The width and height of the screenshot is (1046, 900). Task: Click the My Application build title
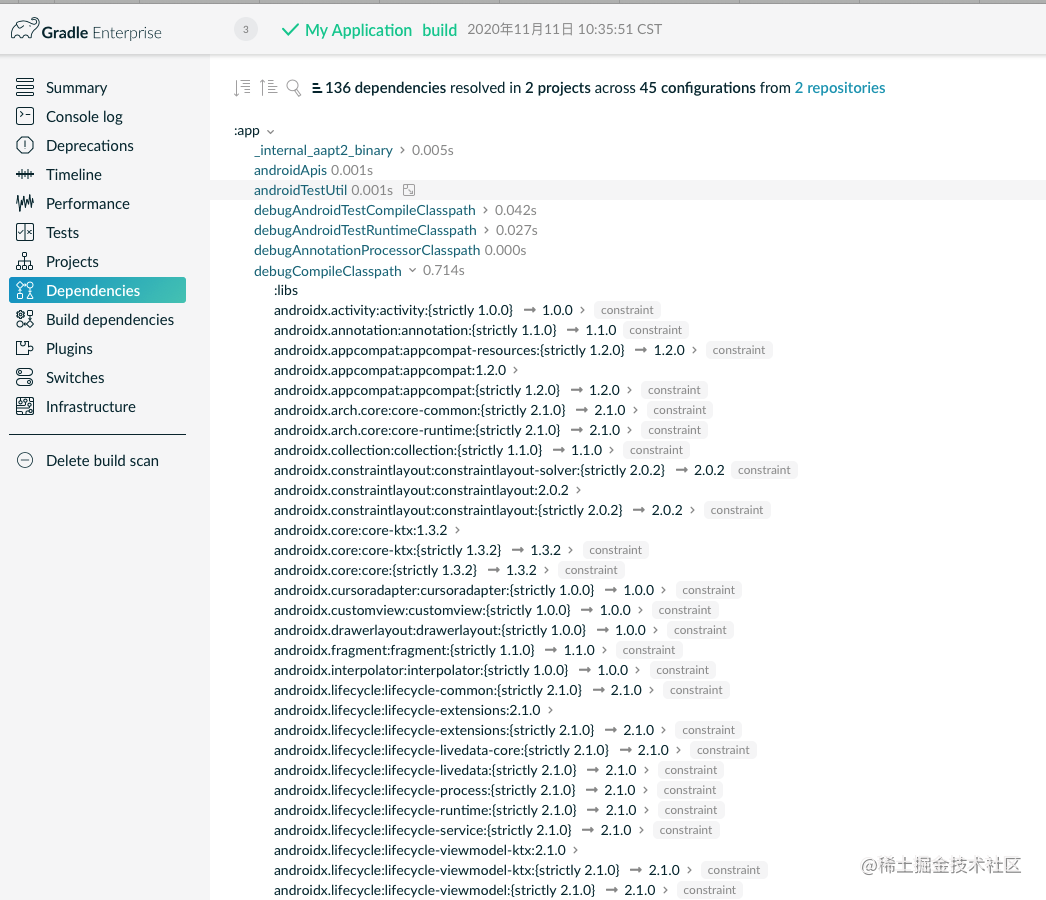pos(381,30)
